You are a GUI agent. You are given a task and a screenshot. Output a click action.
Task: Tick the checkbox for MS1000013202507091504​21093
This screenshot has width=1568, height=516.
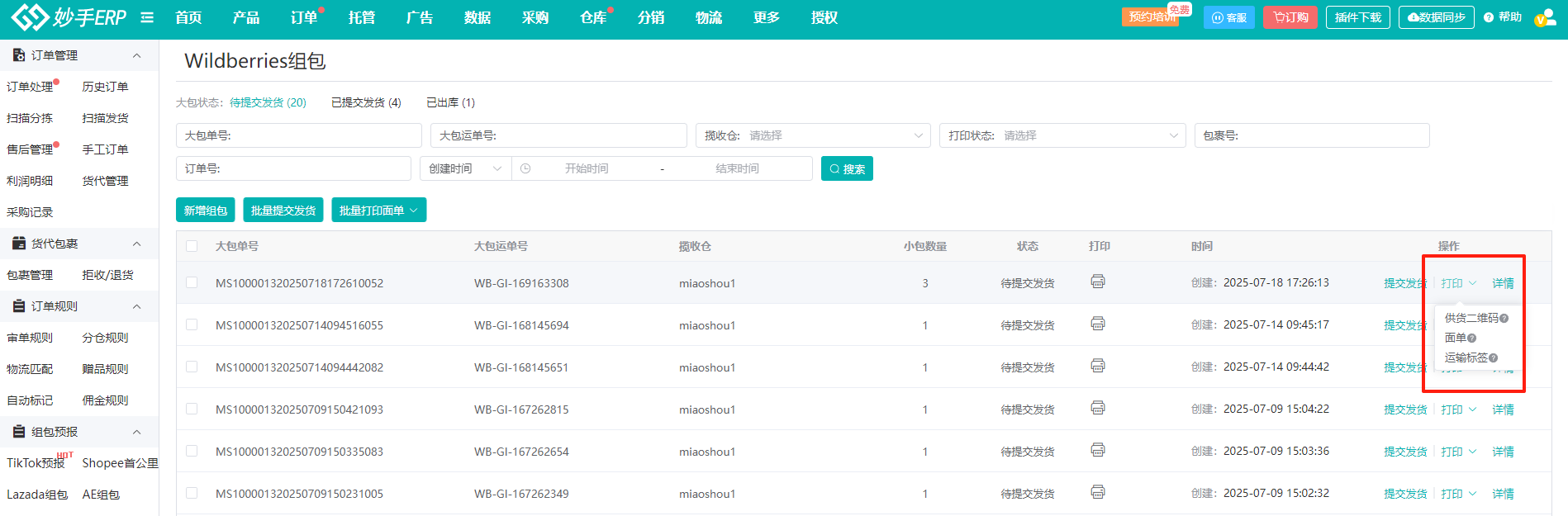(x=192, y=409)
